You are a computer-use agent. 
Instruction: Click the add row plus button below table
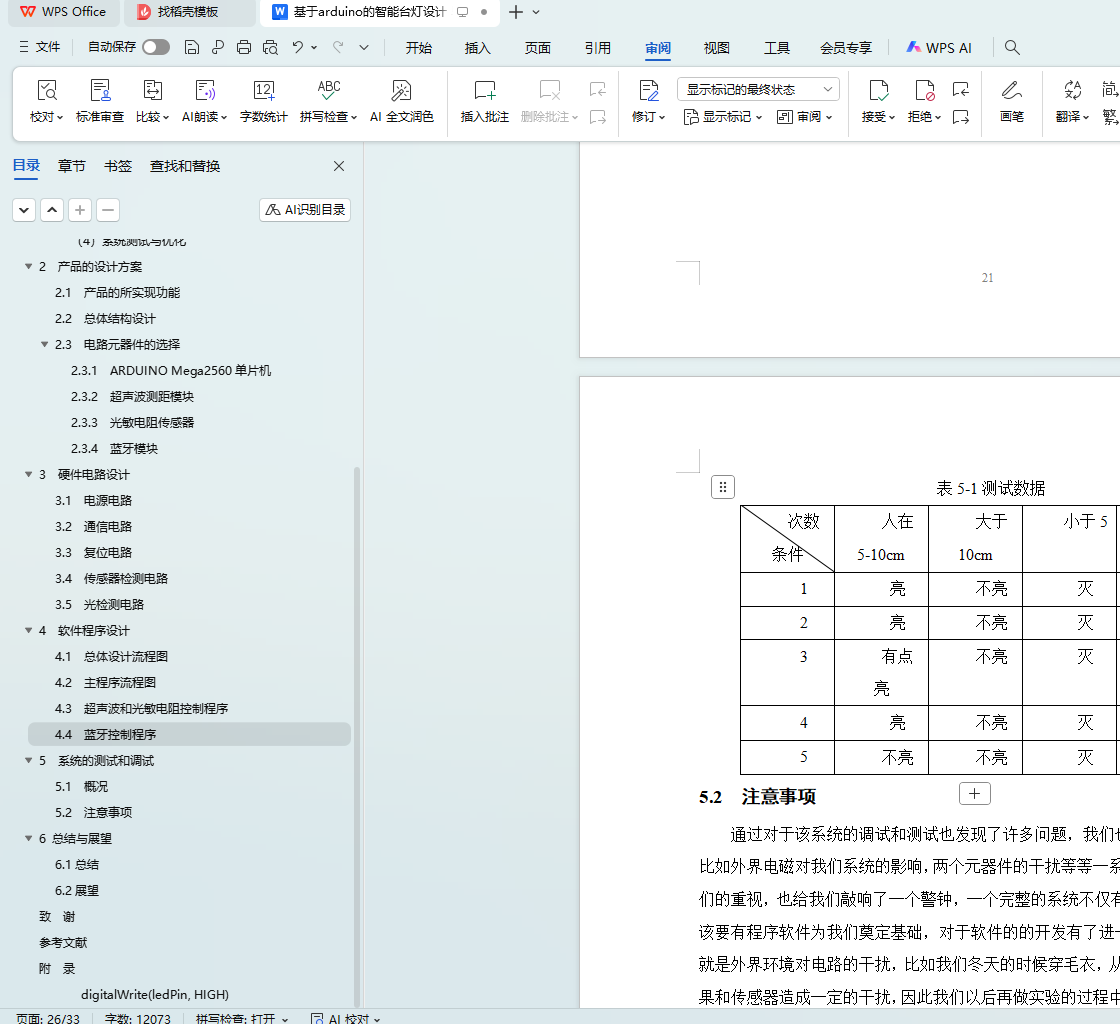pyautogui.click(x=974, y=794)
